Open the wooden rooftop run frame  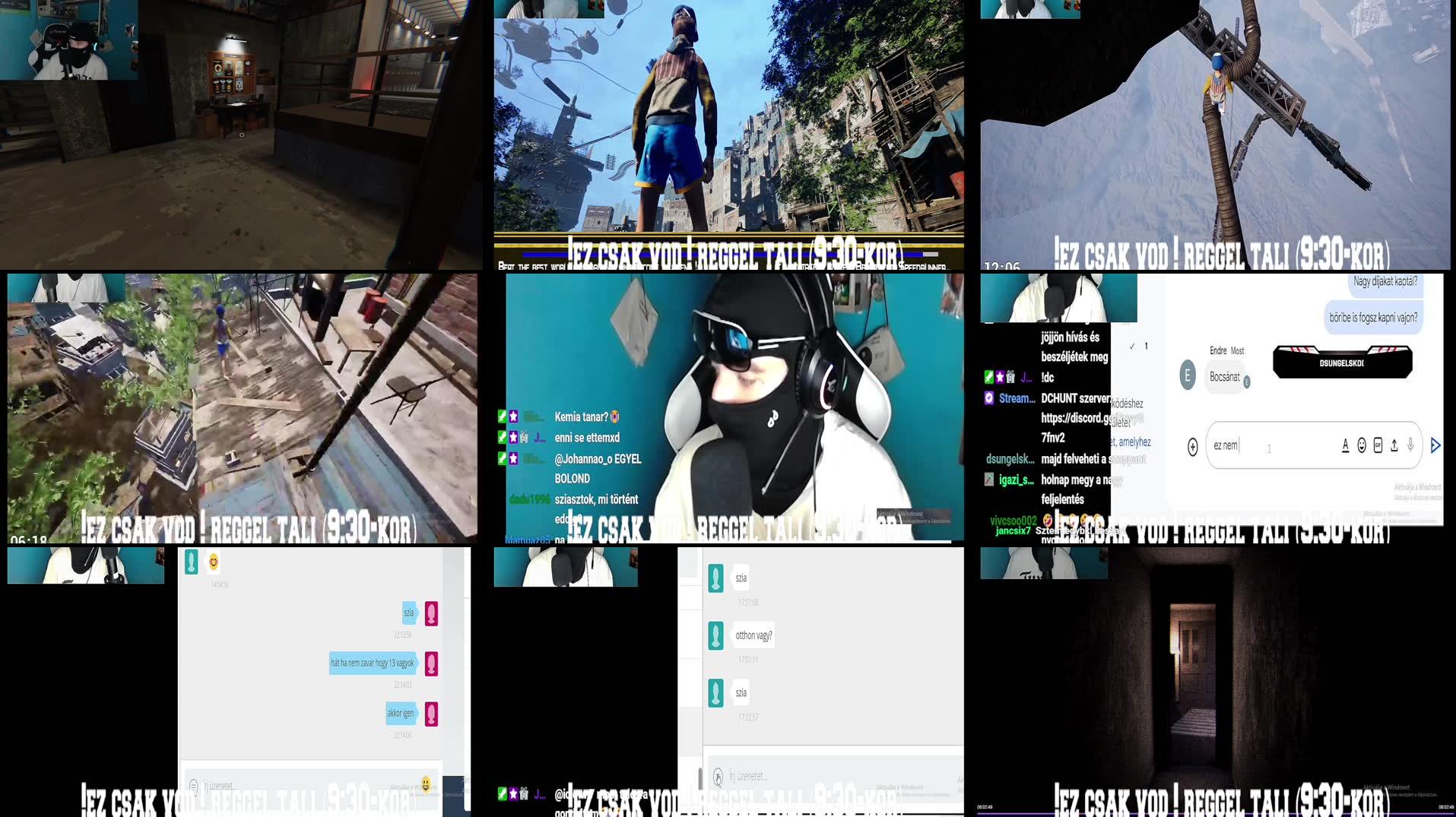click(x=243, y=408)
